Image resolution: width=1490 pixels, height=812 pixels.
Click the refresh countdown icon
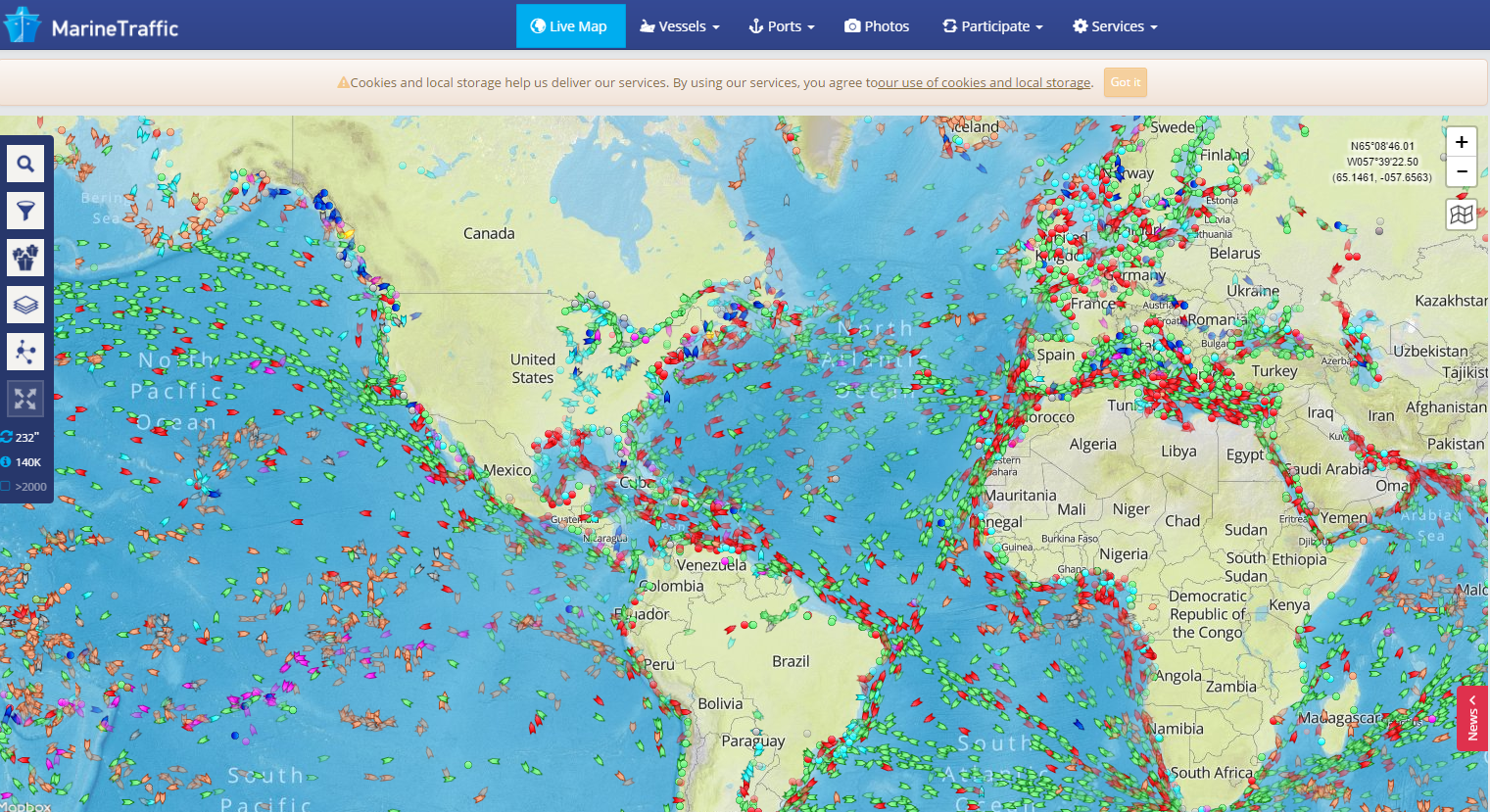tap(7, 437)
